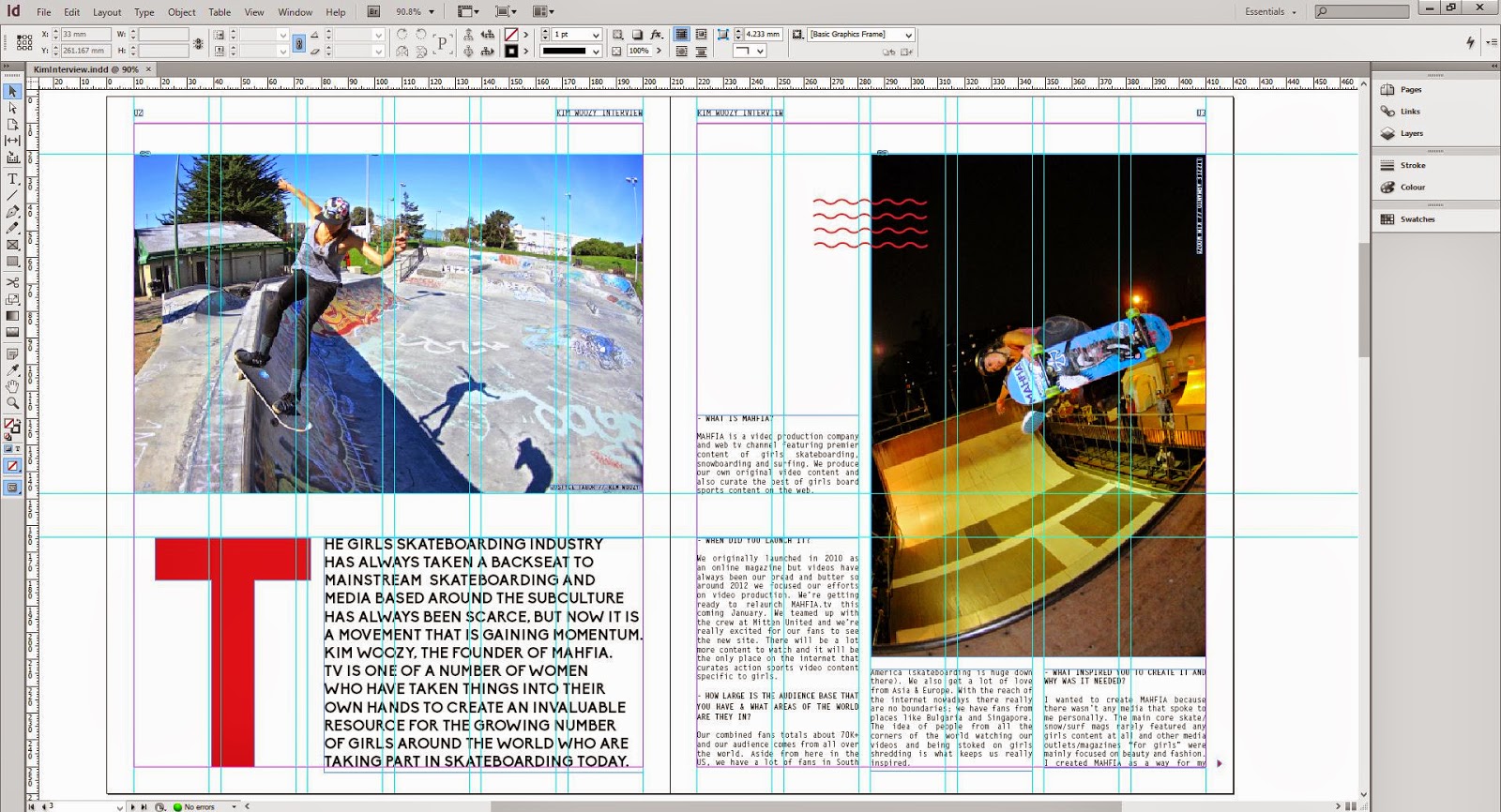Toggle the screen mode button in toolbox

coord(13,488)
